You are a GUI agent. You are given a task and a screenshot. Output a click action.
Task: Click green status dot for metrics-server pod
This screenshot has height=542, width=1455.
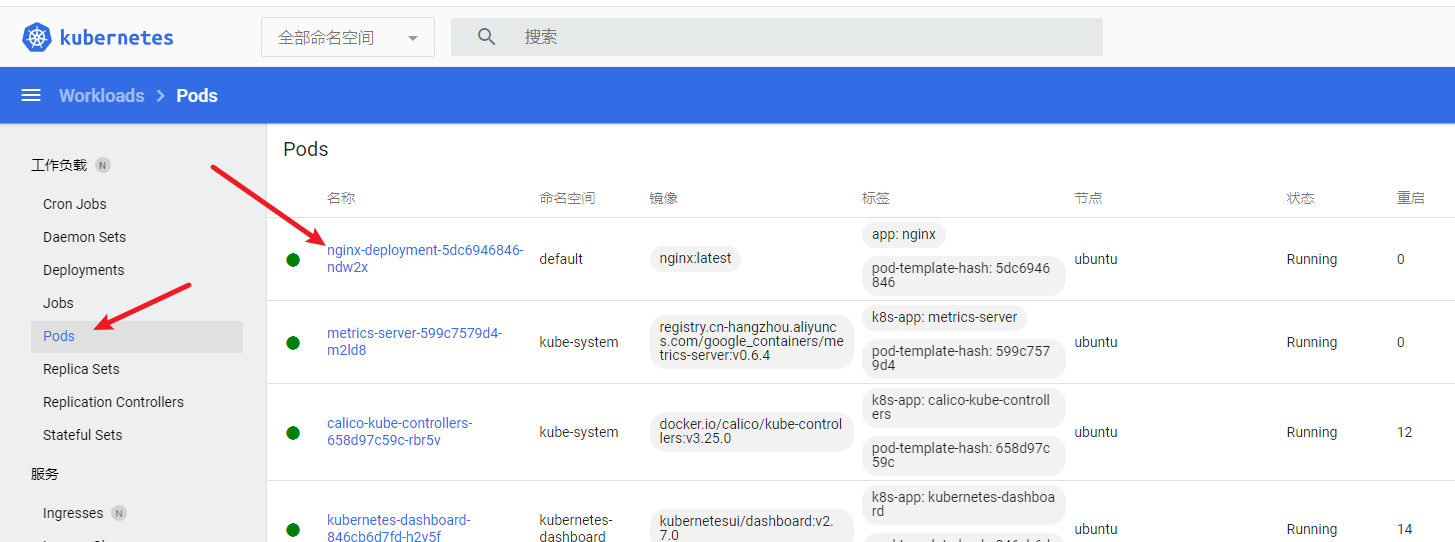(293, 343)
